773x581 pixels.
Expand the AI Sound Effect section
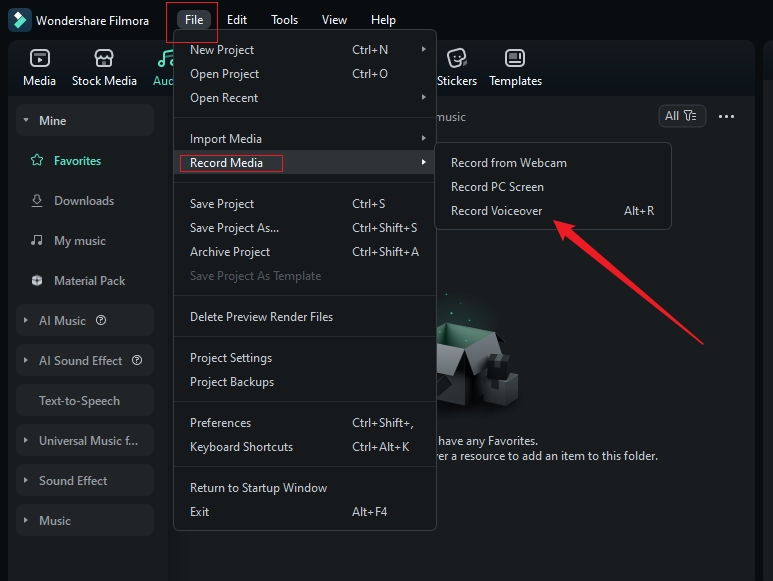(26, 360)
